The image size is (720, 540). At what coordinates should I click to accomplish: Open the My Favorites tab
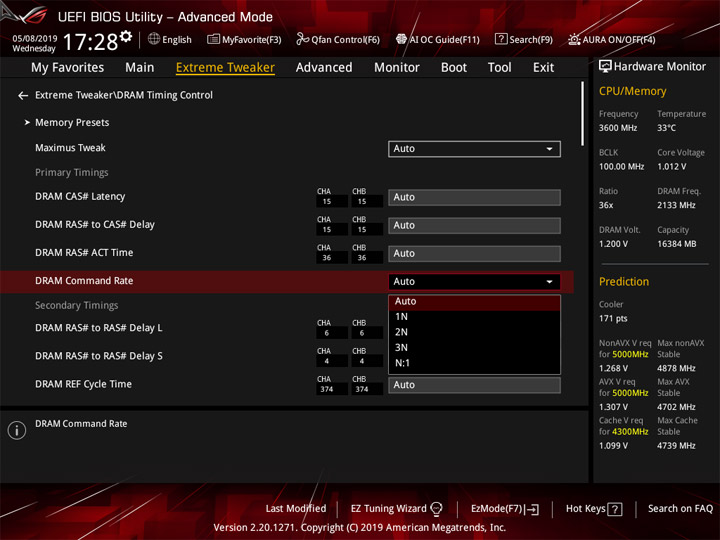point(68,68)
